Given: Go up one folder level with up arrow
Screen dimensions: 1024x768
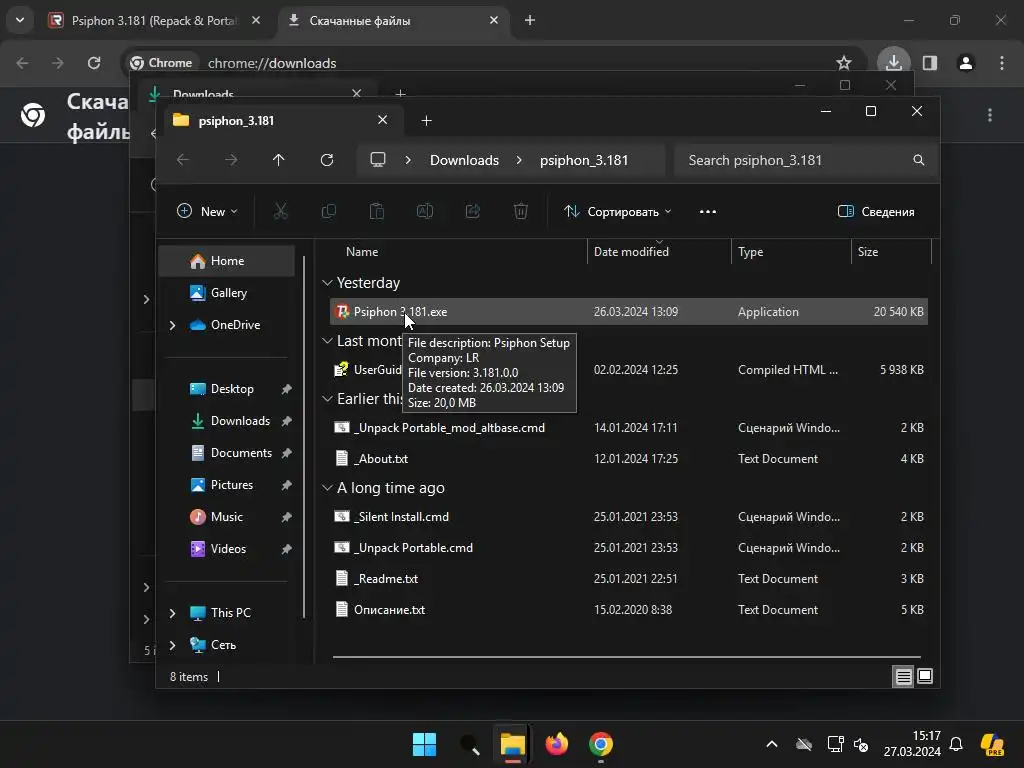Looking at the screenshot, I should (x=279, y=160).
